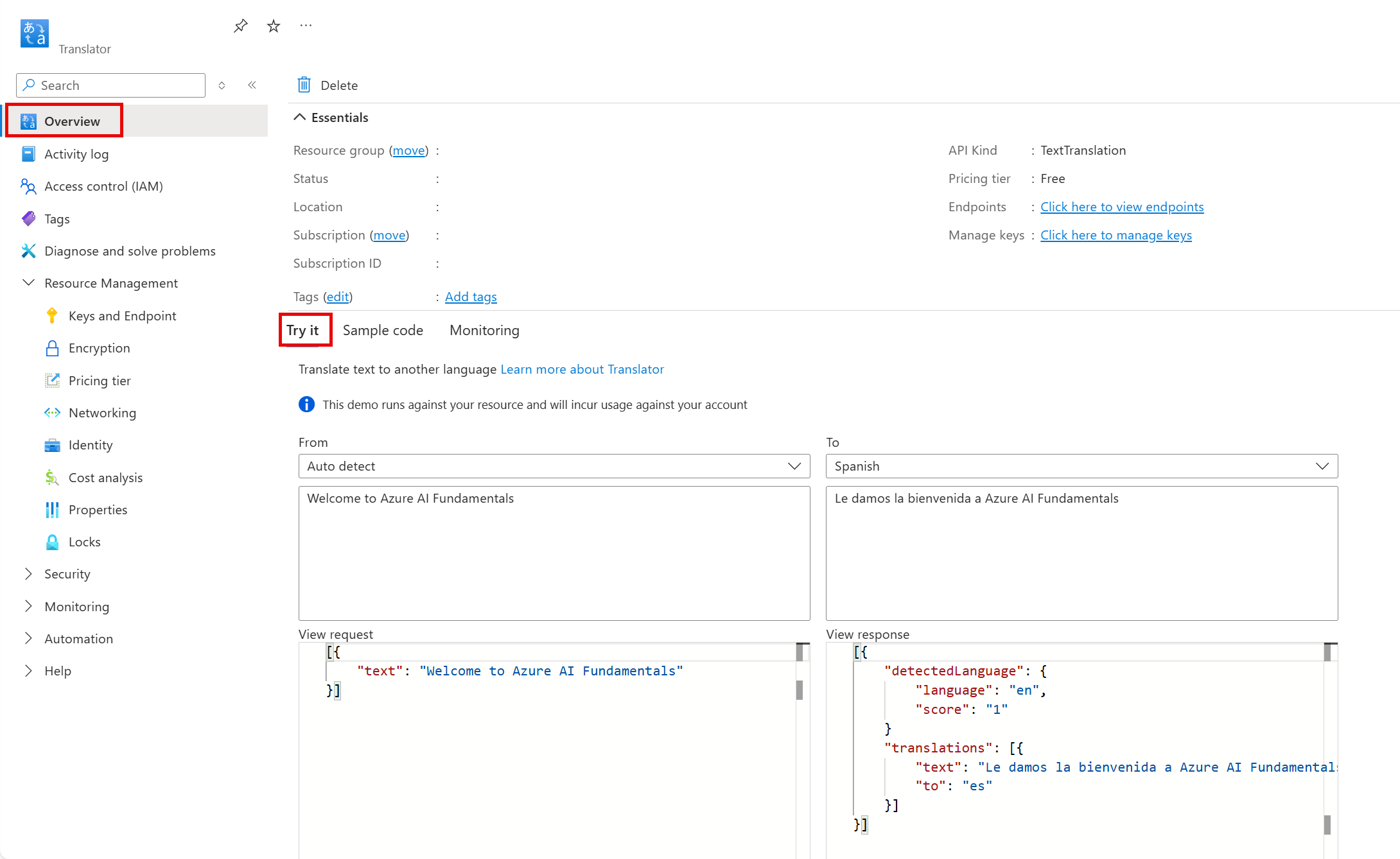Click the "detectedLanguage" line in response JSON
Image resolution: width=1400 pixels, height=859 pixels.
coord(965,671)
